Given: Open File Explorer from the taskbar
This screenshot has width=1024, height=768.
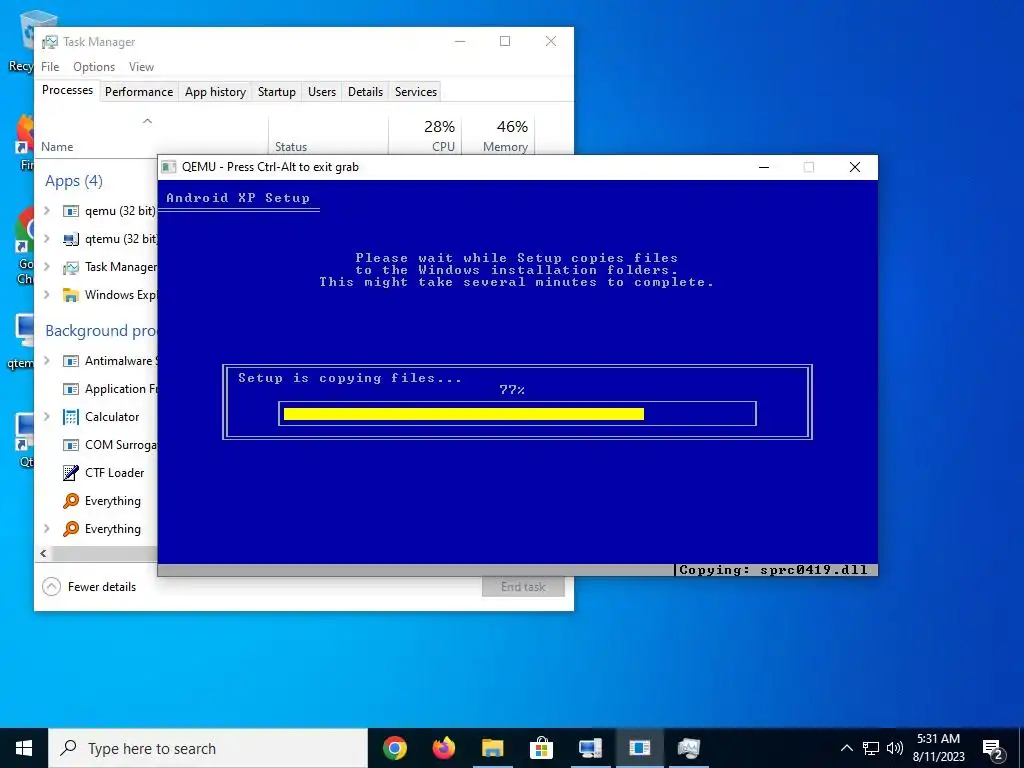Looking at the screenshot, I should (493, 748).
